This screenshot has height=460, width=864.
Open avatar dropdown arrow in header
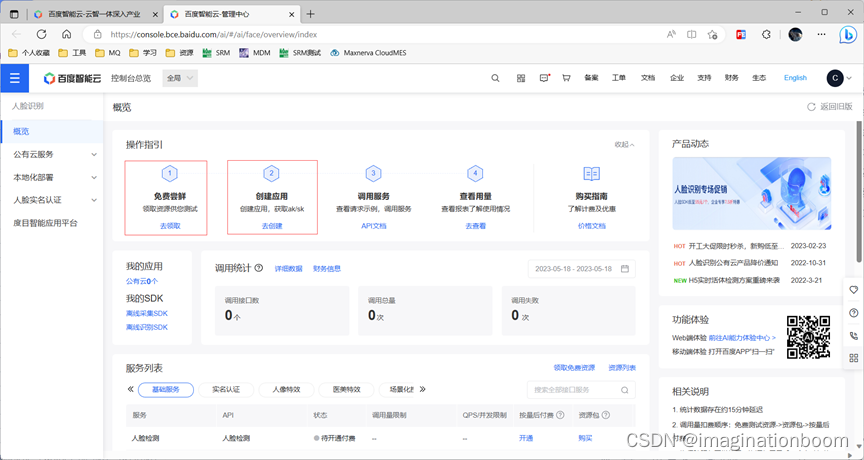tap(849, 78)
